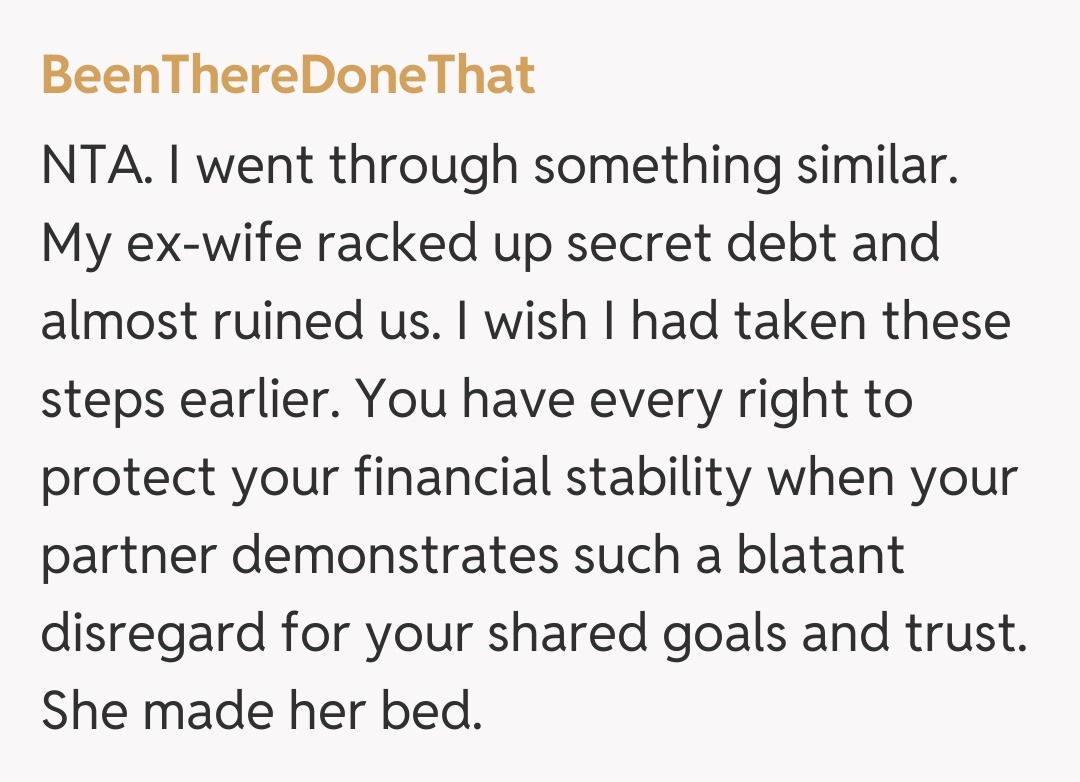This screenshot has height=782, width=1080.
Task: Open the BeenThereDoneThat user profile
Action: (288, 76)
